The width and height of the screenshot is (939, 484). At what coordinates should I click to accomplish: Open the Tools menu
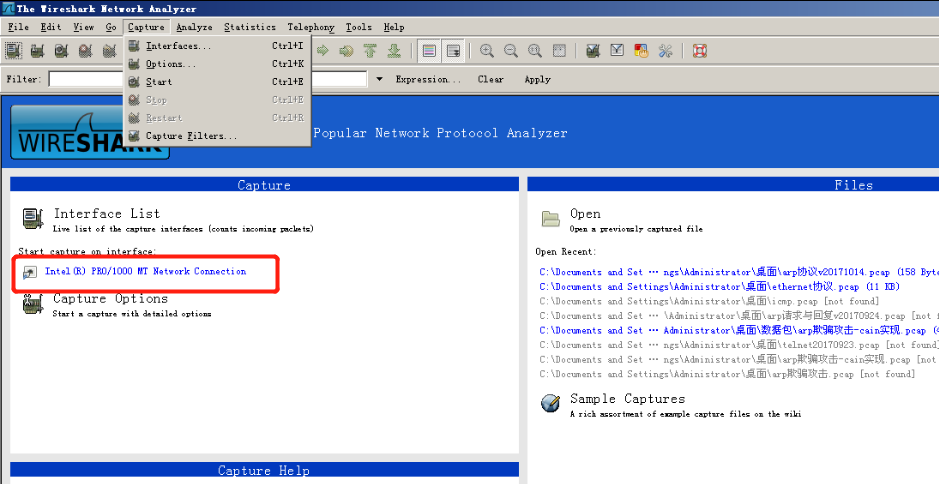[359, 27]
